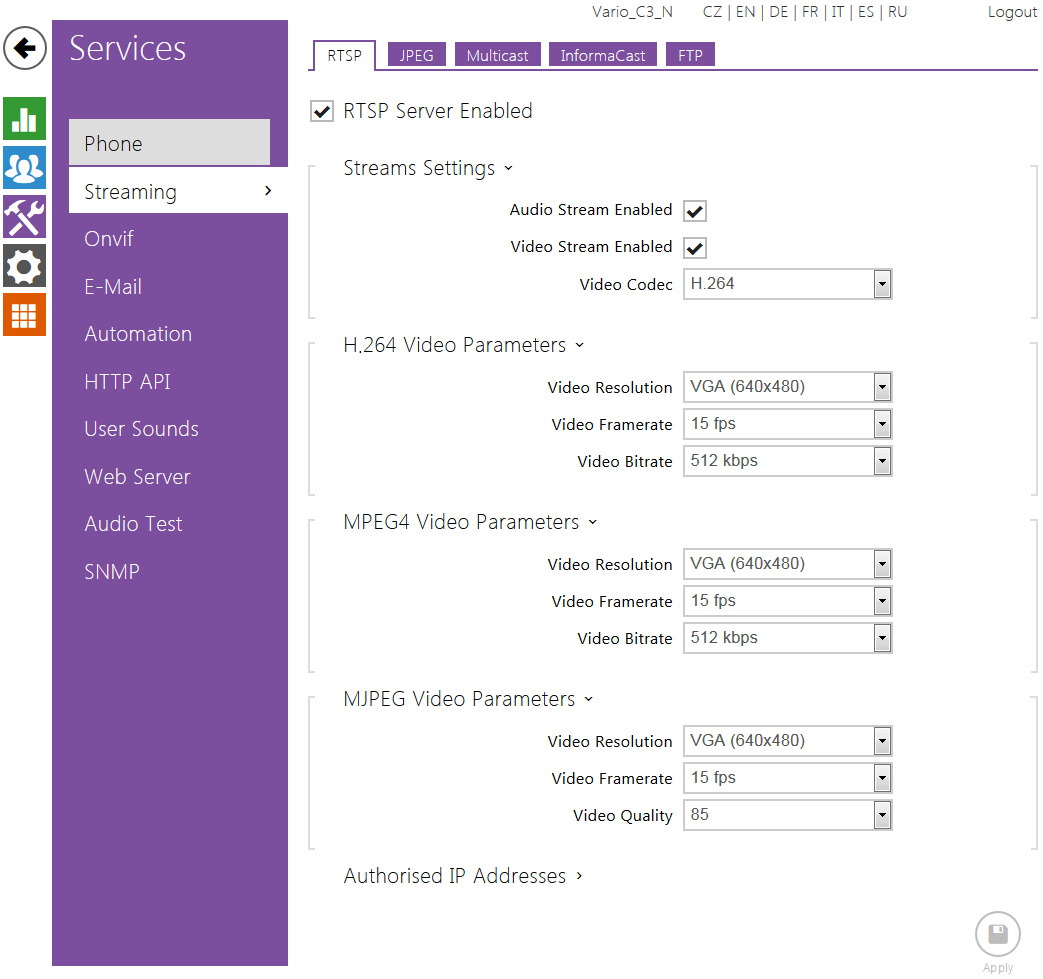This screenshot has height=979, width=1043.
Task: Open the gear System settings icon
Action: (x=24, y=265)
